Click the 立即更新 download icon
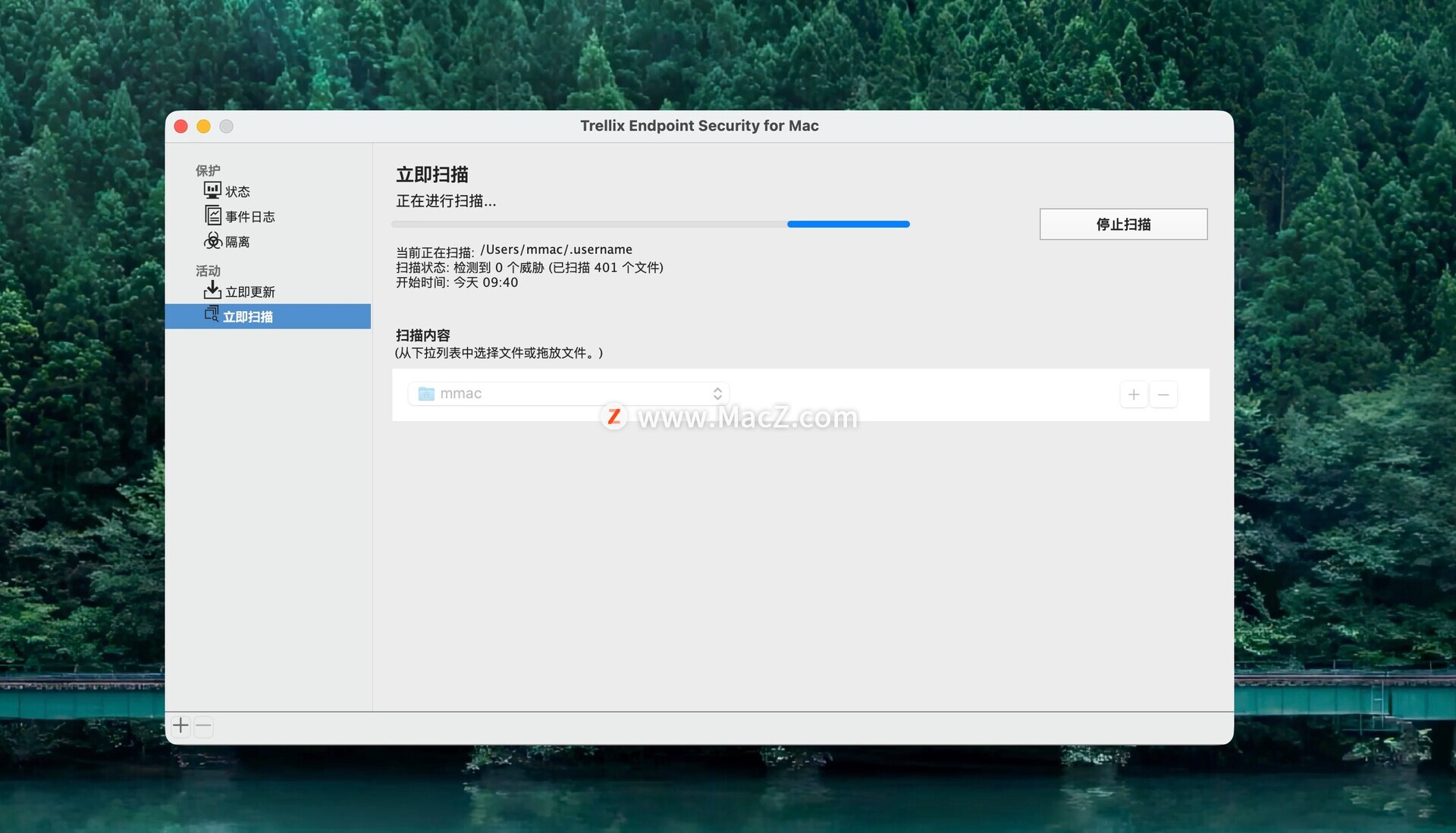 pyautogui.click(x=212, y=290)
